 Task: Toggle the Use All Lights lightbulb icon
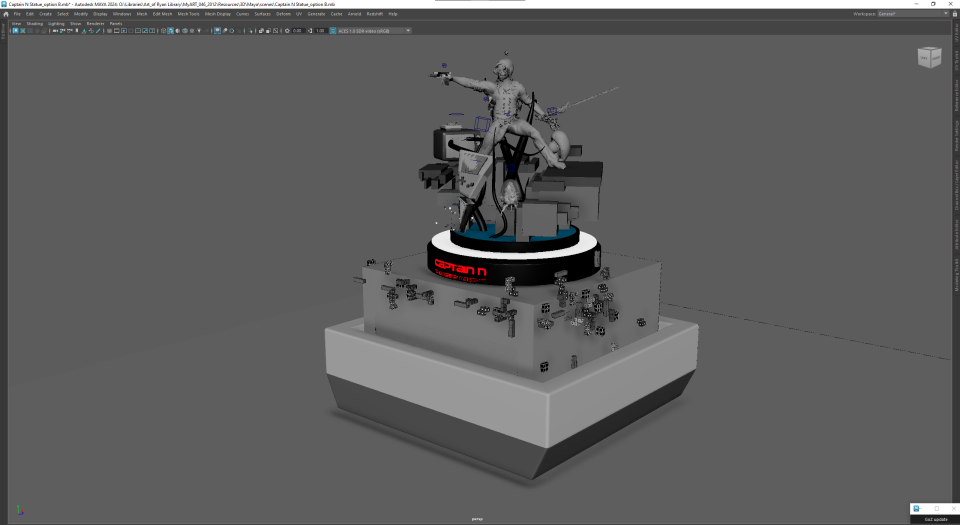pyautogui.click(x=199, y=31)
